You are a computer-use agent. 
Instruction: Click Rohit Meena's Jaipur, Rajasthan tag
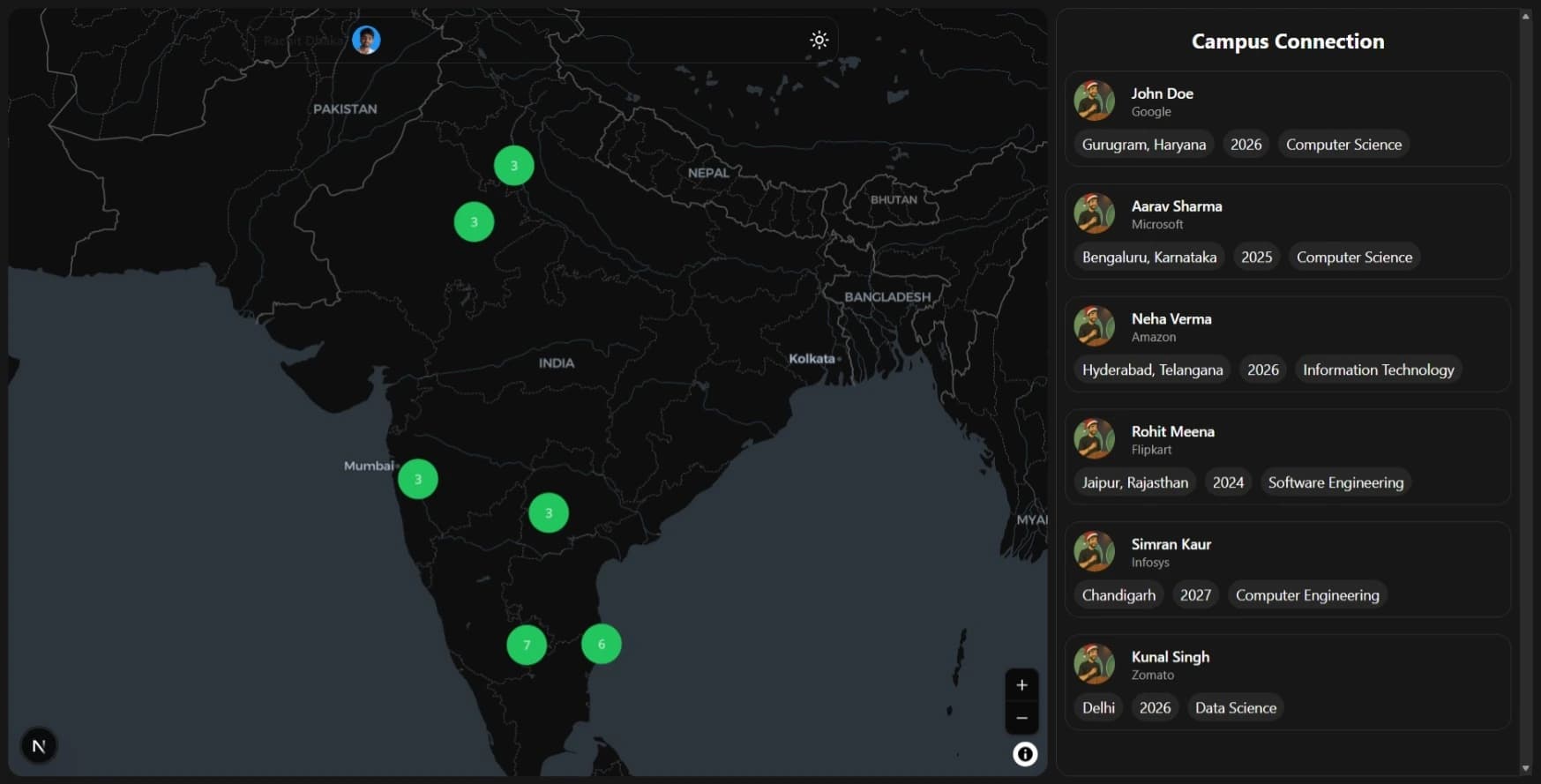pos(1134,482)
